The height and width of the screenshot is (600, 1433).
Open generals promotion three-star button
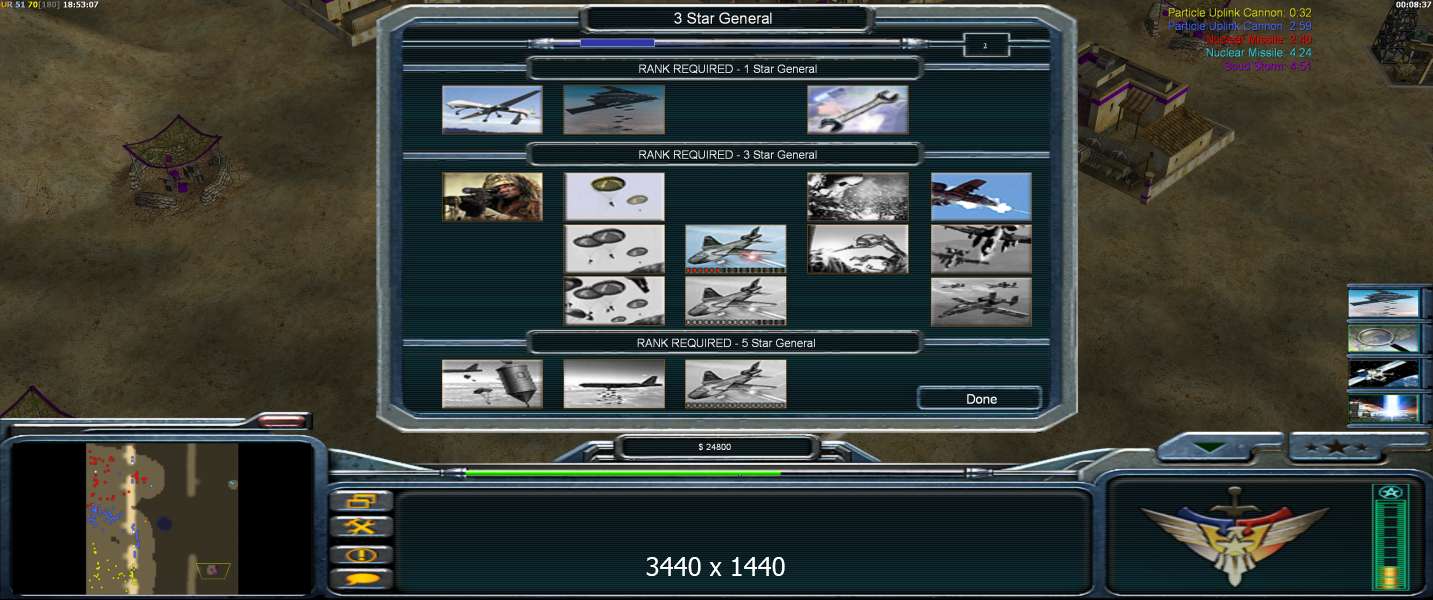point(1335,448)
